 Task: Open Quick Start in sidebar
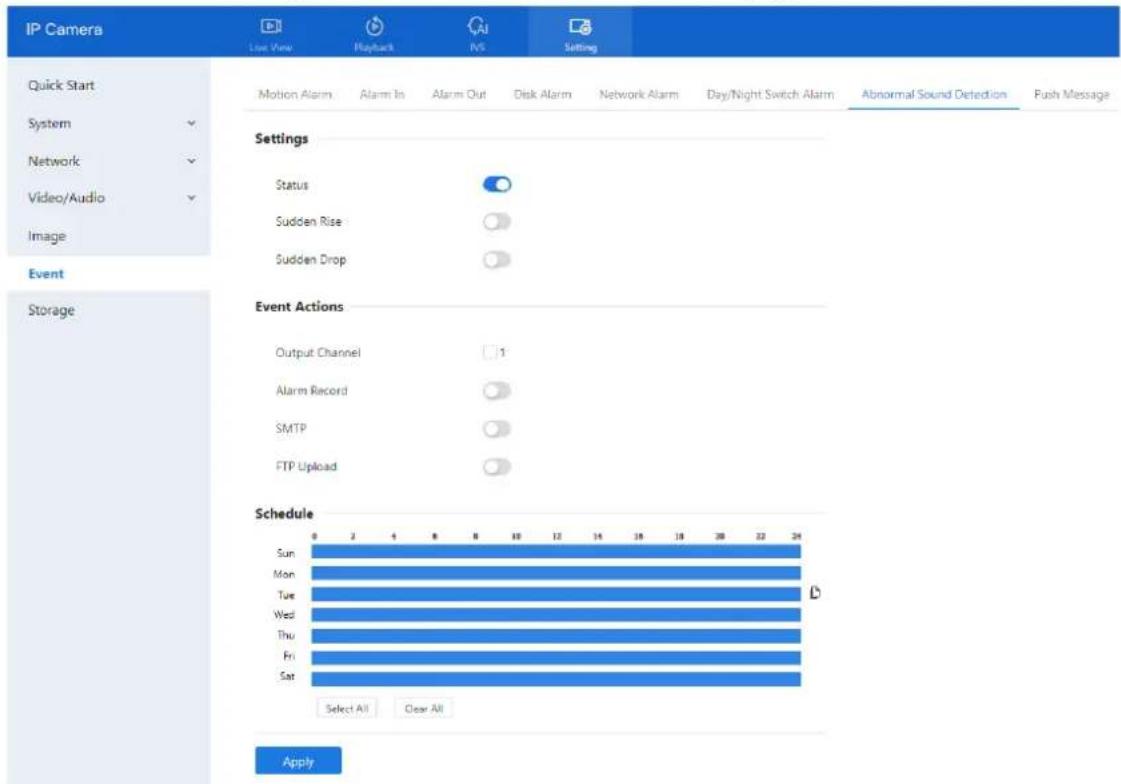[61, 85]
